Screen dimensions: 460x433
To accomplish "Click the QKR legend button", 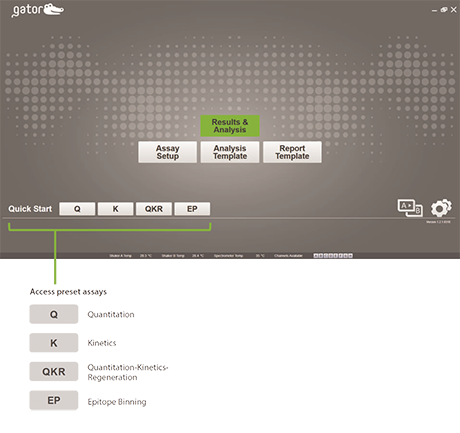I will (x=54, y=371).
